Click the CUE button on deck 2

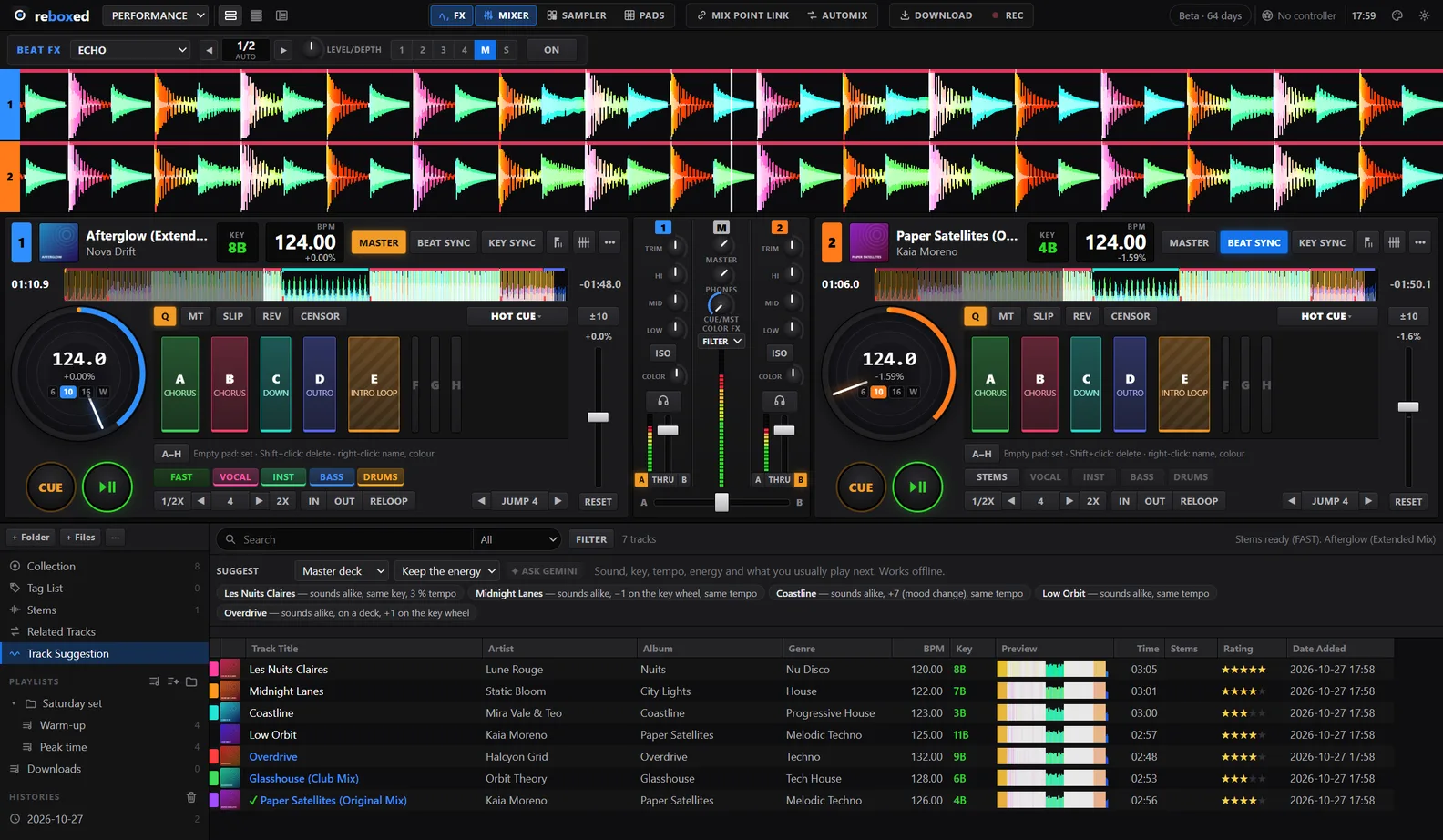tap(861, 487)
